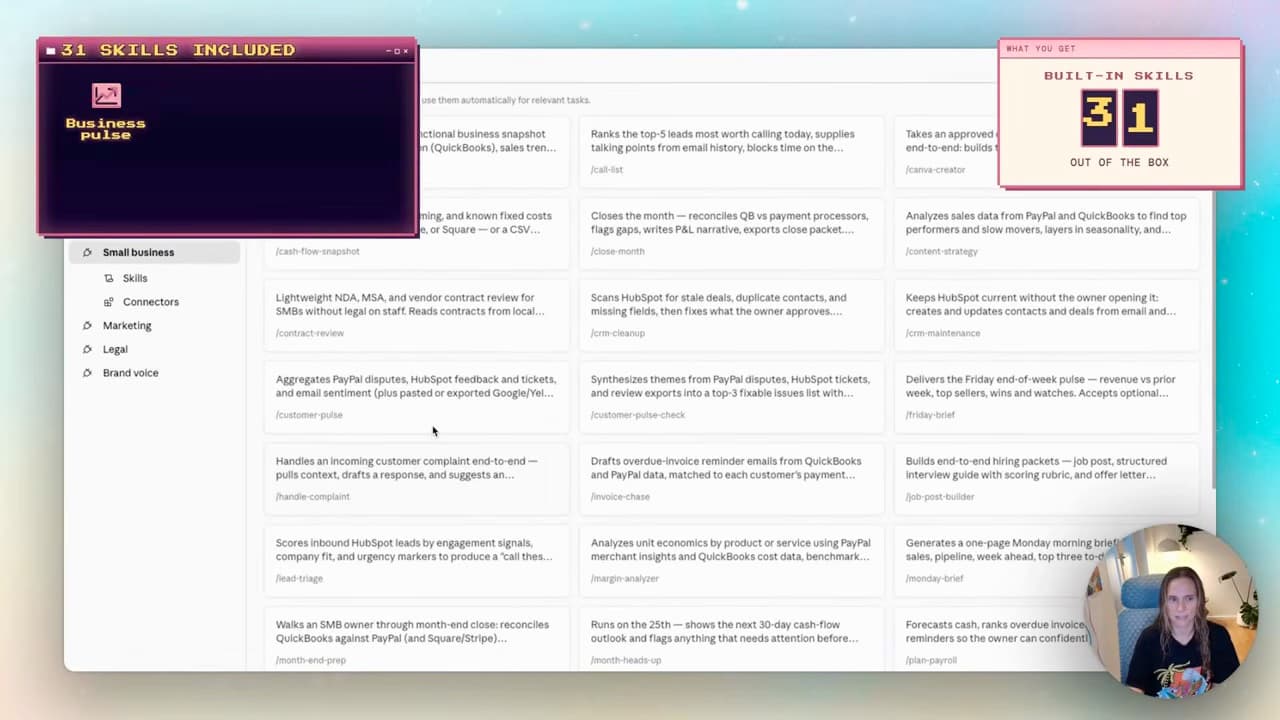Open the /close-month skill card
1280x720 pixels.
[732, 233]
